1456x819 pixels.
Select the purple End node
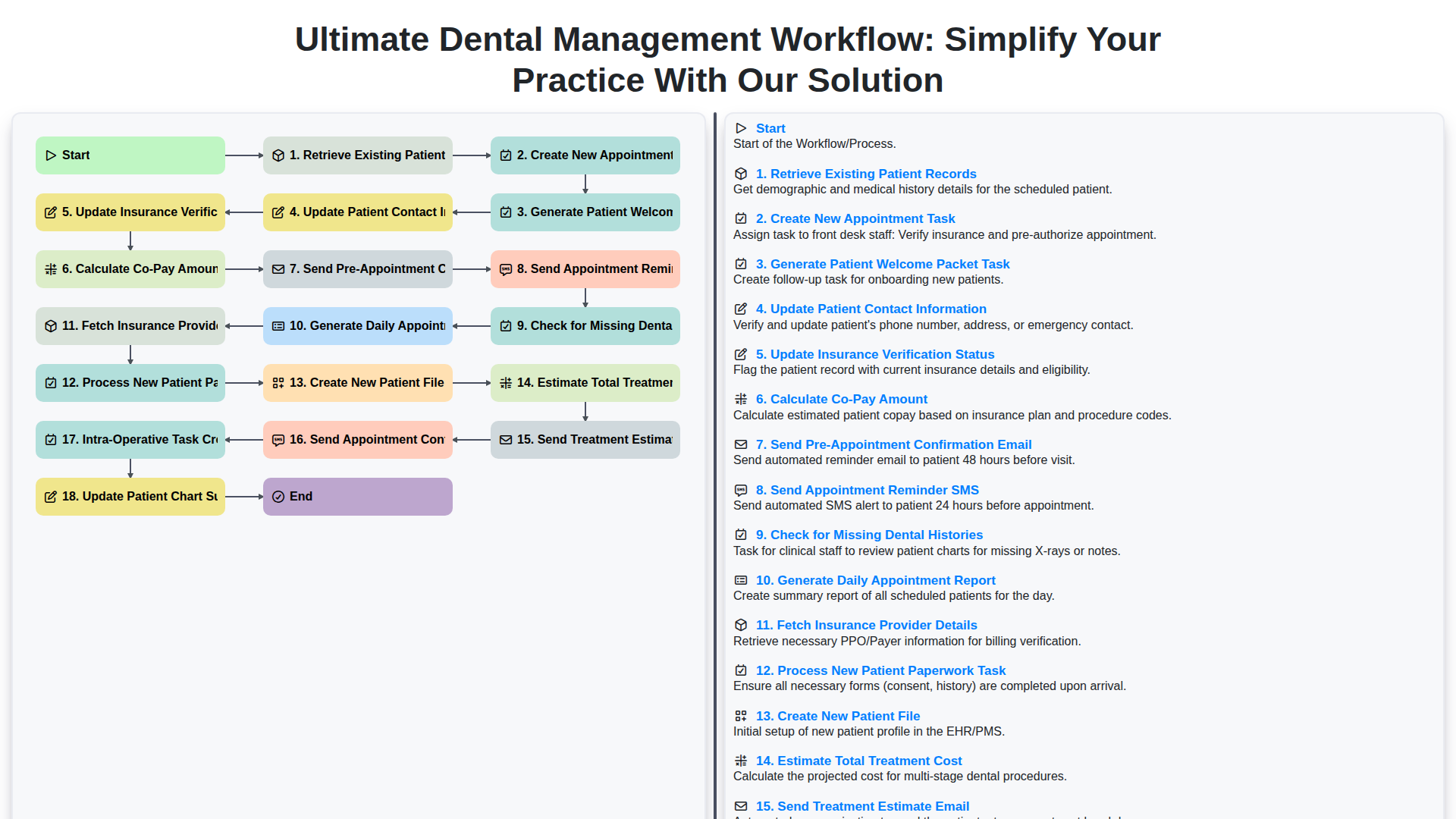pyautogui.click(x=357, y=496)
